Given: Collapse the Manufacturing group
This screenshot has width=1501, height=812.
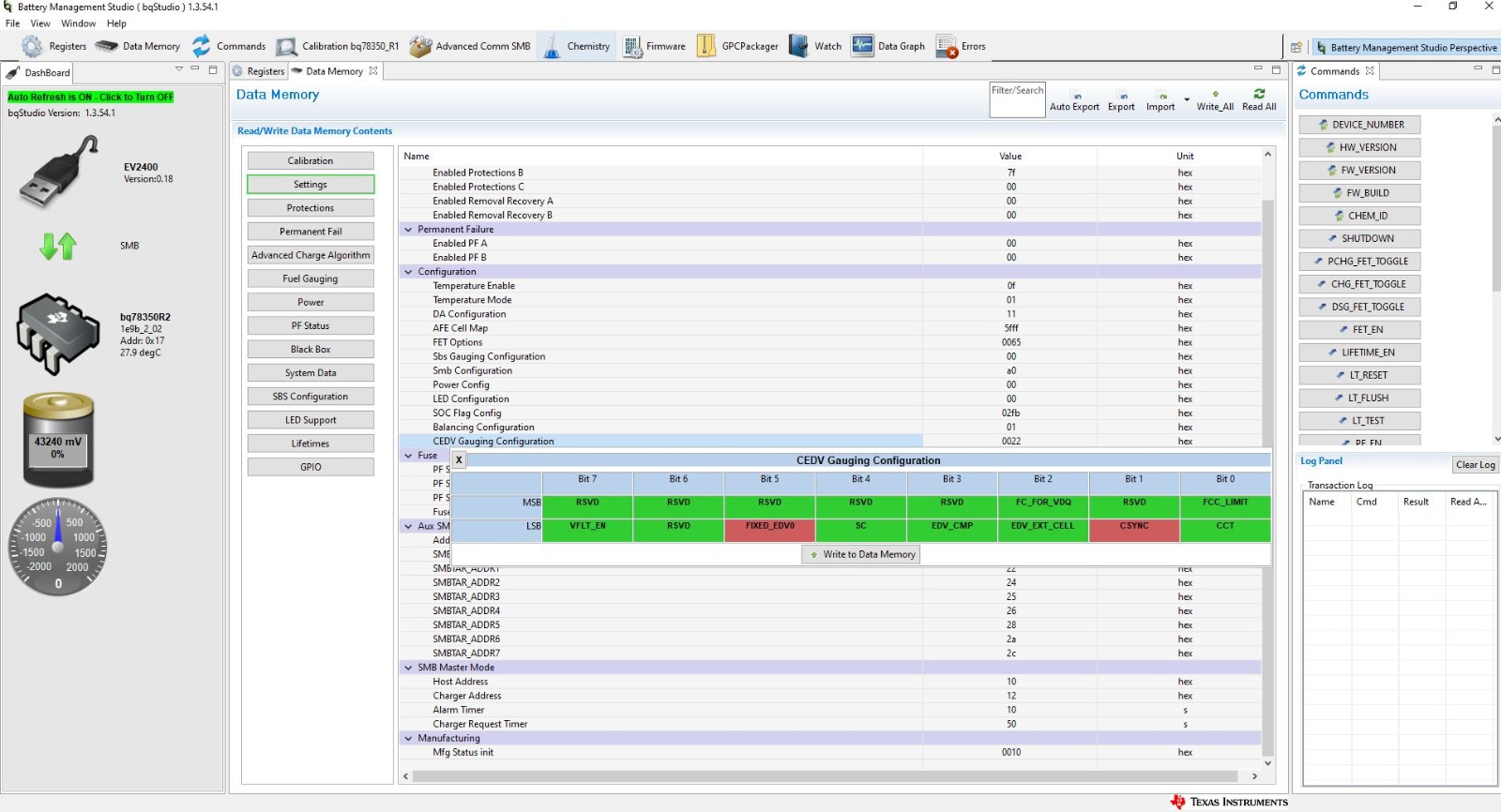Looking at the screenshot, I should [x=408, y=739].
